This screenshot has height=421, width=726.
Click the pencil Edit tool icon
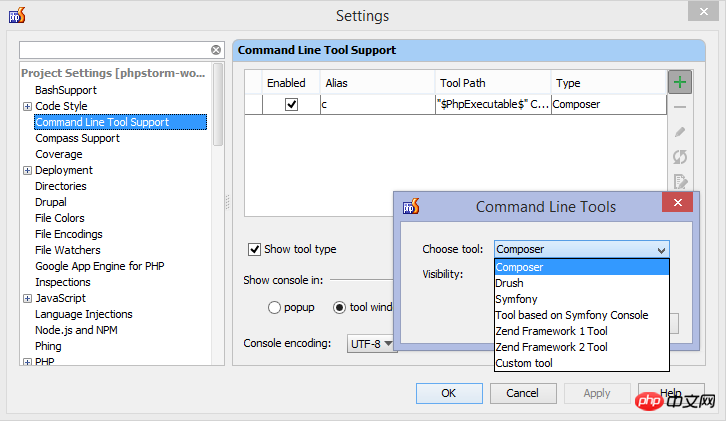click(680, 131)
